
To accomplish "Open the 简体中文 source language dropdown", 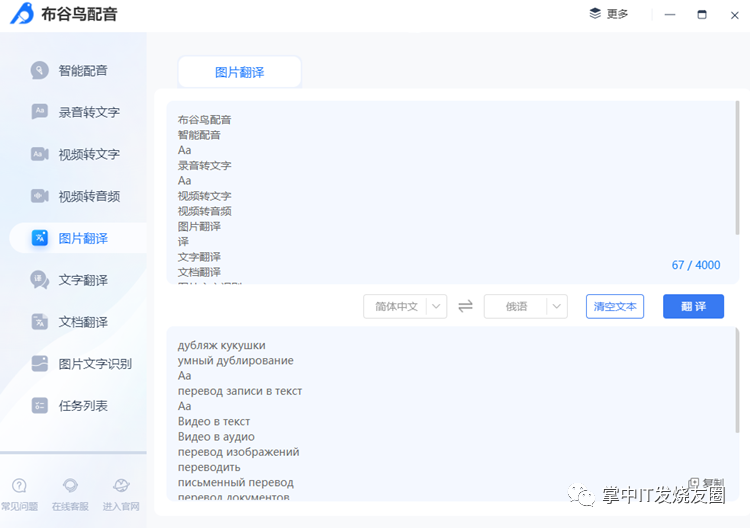I will pyautogui.click(x=405, y=307).
